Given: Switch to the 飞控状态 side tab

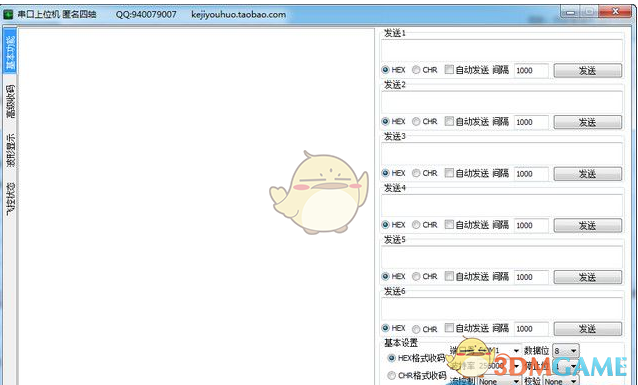Looking at the screenshot, I should tap(10, 199).
